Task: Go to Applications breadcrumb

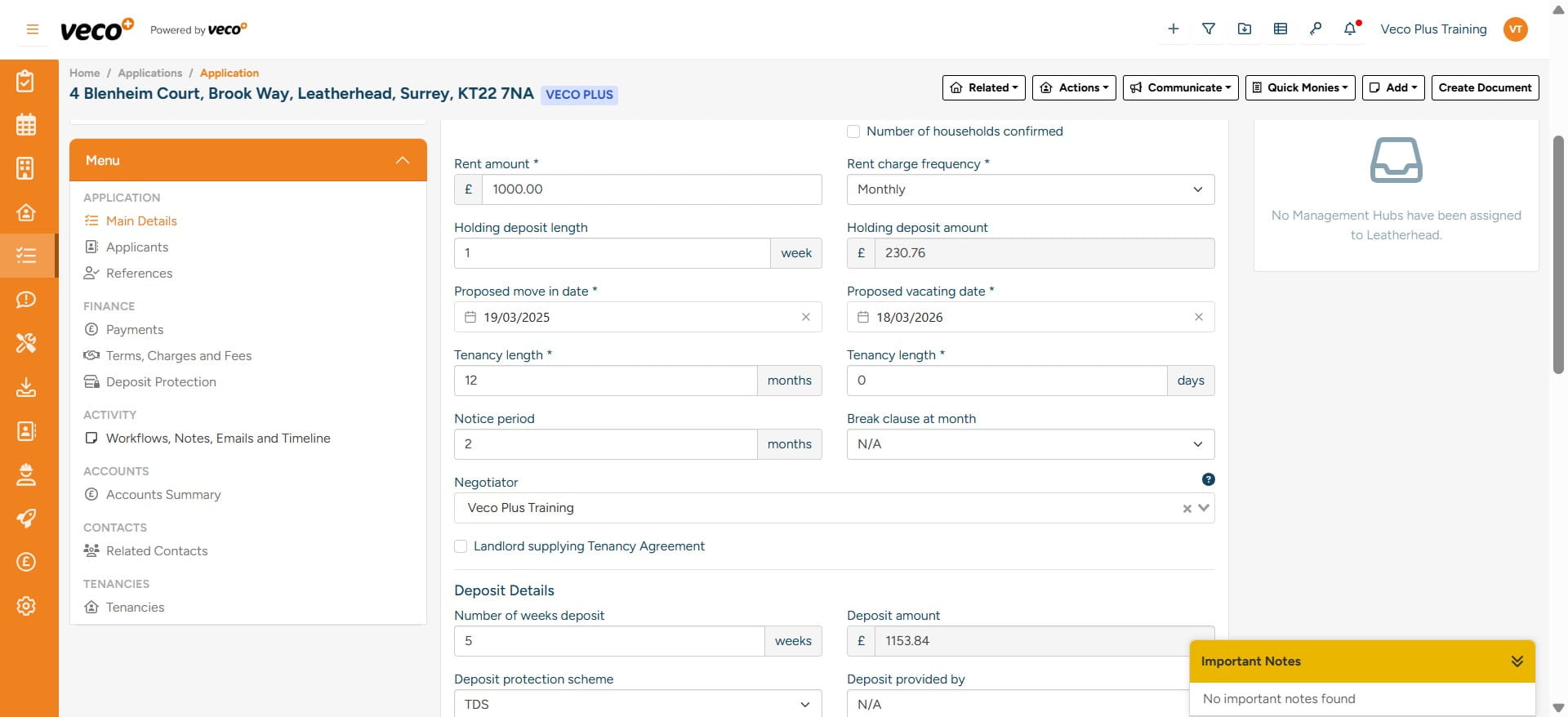Action: [150, 73]
